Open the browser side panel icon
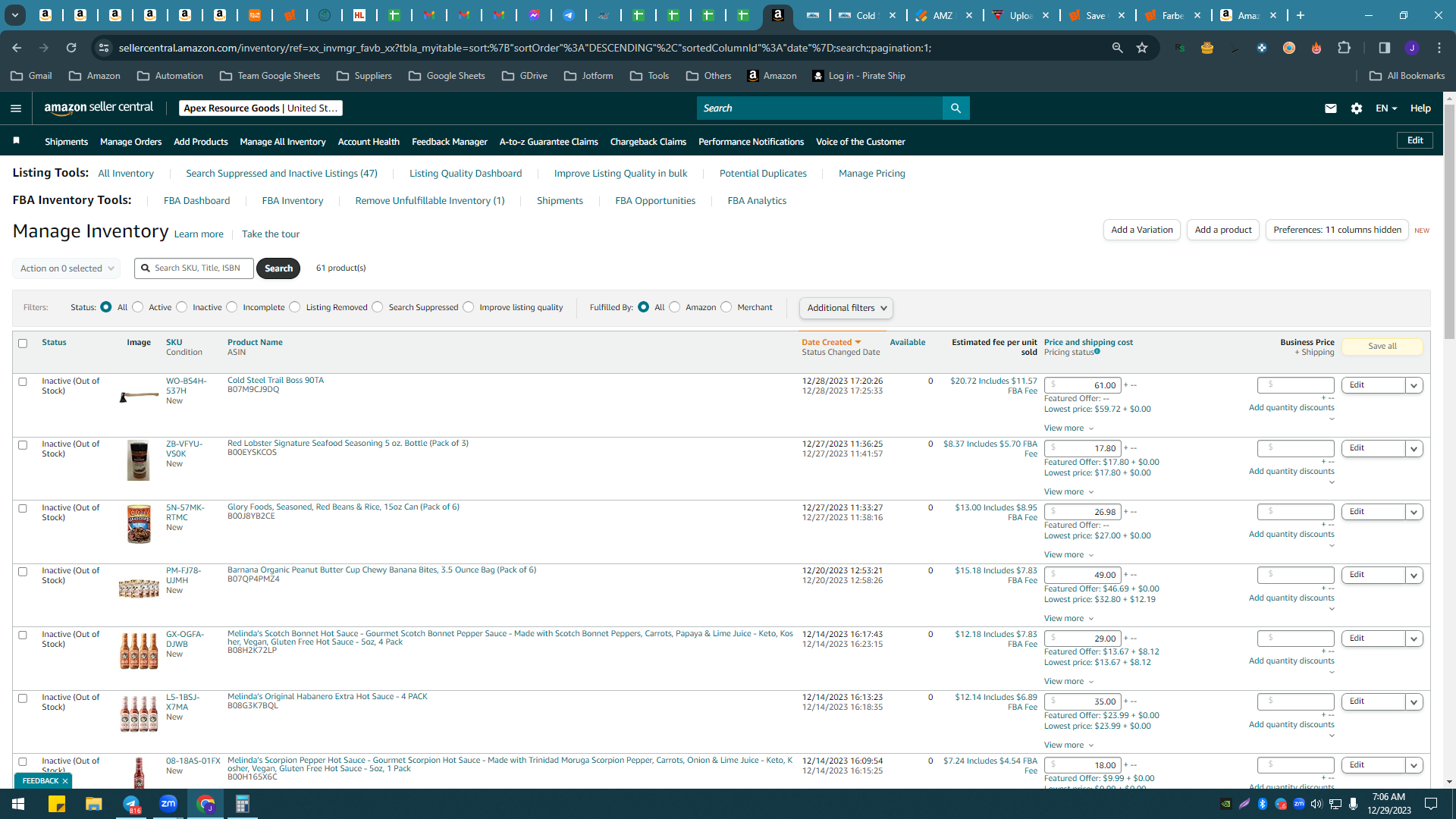Image resolution: width=1456 pixels, height=819 pixels. click(x=1384, y=48)
